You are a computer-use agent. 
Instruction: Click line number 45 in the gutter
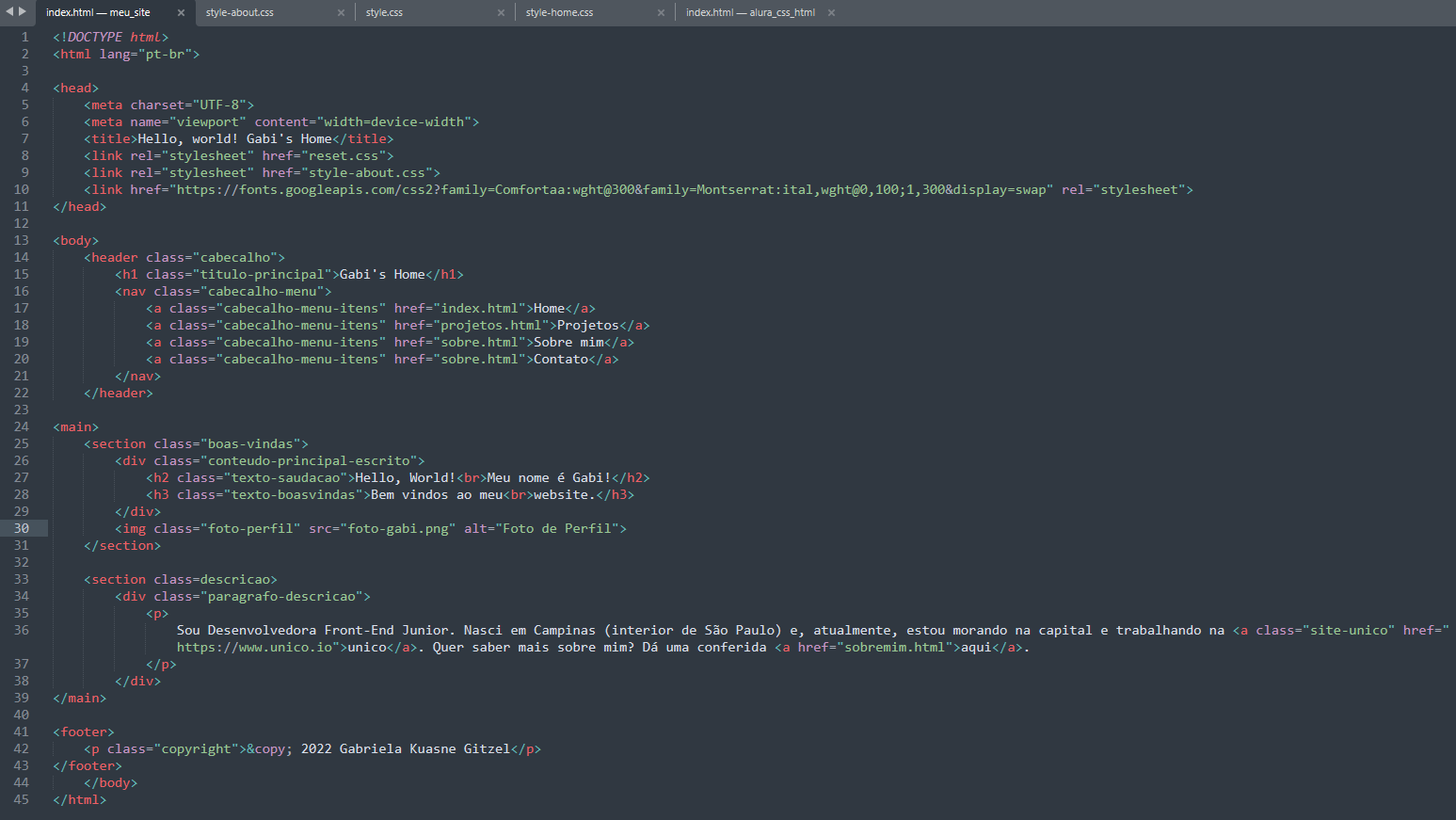[21, 799]
